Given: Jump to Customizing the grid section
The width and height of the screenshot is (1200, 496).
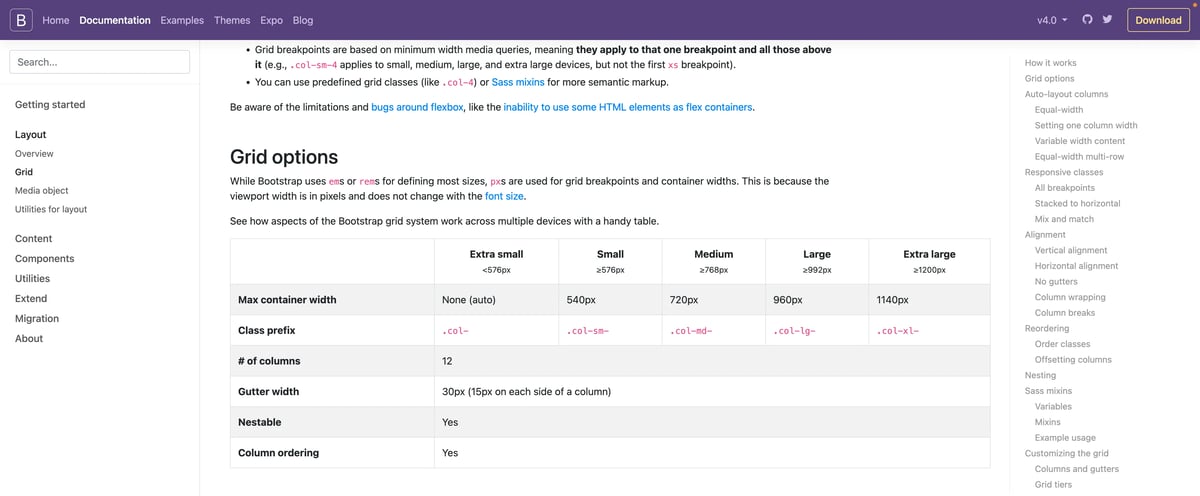Looking at the screenshot, I should (1065, 453).
